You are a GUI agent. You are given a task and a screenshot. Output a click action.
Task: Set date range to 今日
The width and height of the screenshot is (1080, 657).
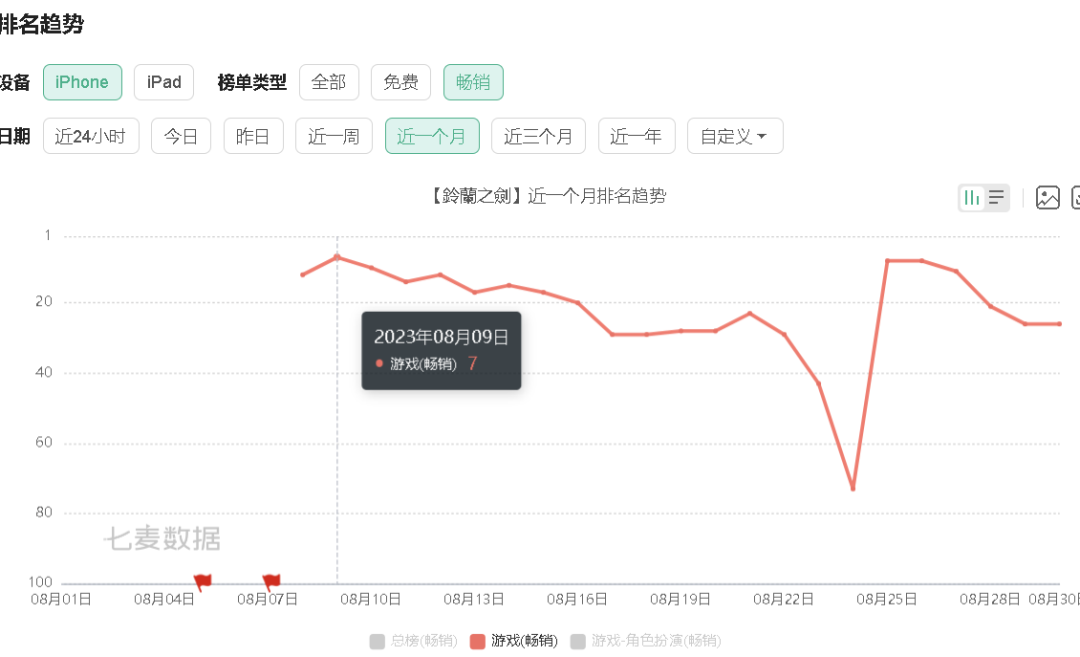[x=181, y=136]
